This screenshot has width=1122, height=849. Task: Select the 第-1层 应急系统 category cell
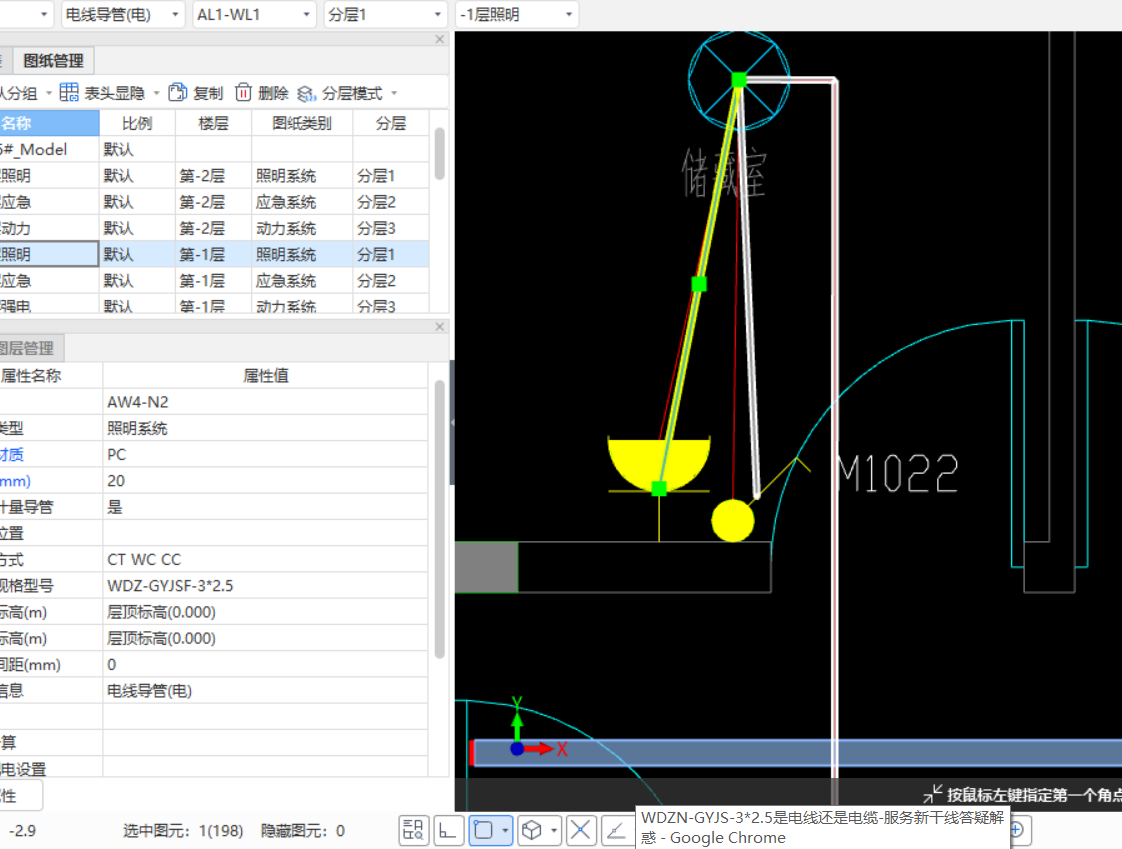pos(302,281)
